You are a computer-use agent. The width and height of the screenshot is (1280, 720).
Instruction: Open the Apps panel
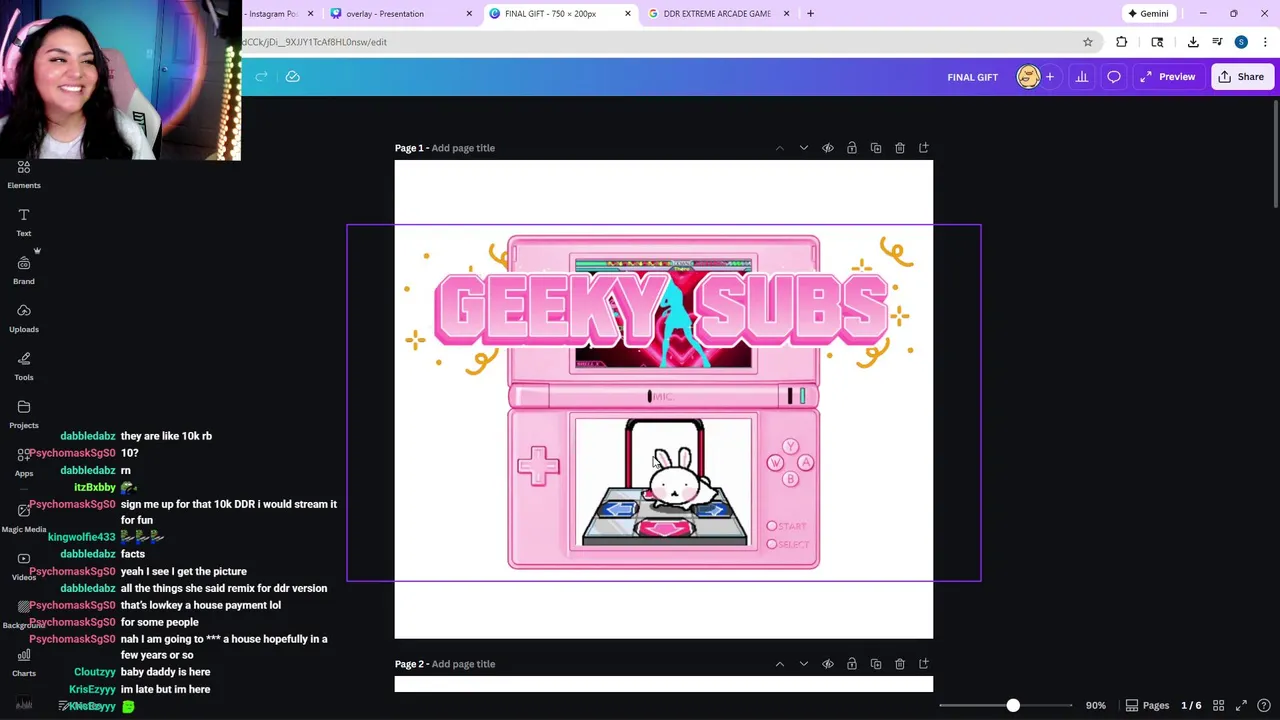tap(24, 462)
